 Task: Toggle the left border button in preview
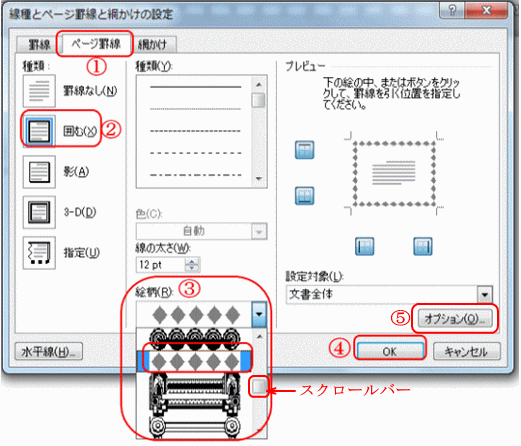364,246
